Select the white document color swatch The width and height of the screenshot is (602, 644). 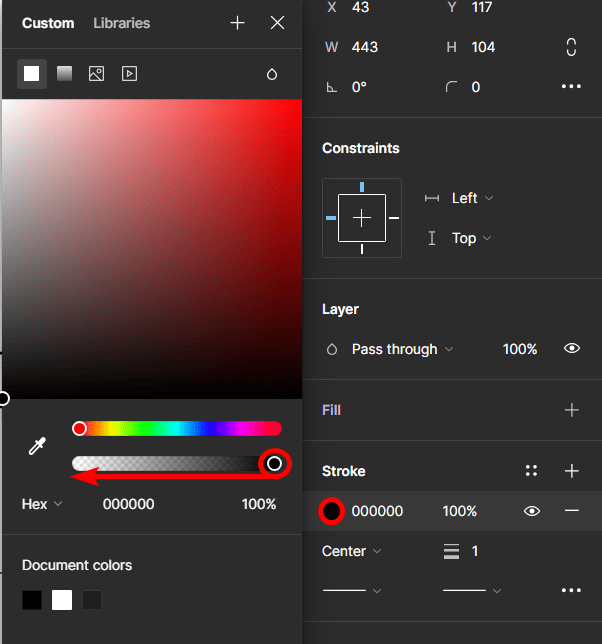click(62, 600)
